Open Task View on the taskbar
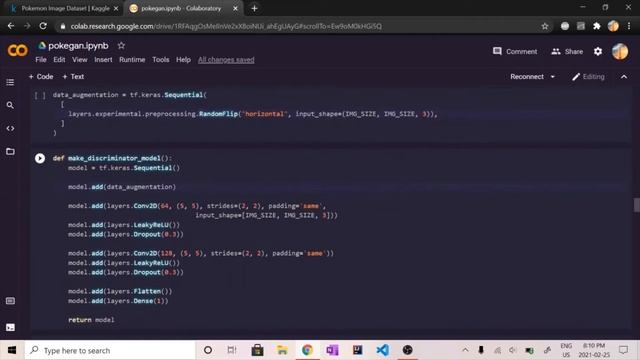This screenshot has width=640, height=360. 232,350
